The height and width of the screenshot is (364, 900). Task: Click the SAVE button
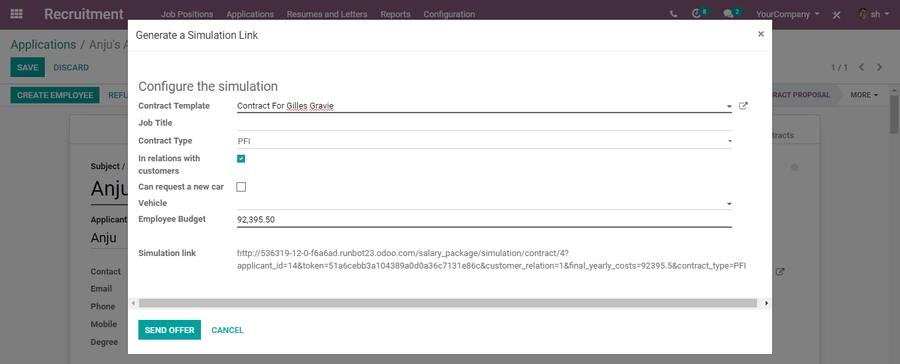point(28,67)
